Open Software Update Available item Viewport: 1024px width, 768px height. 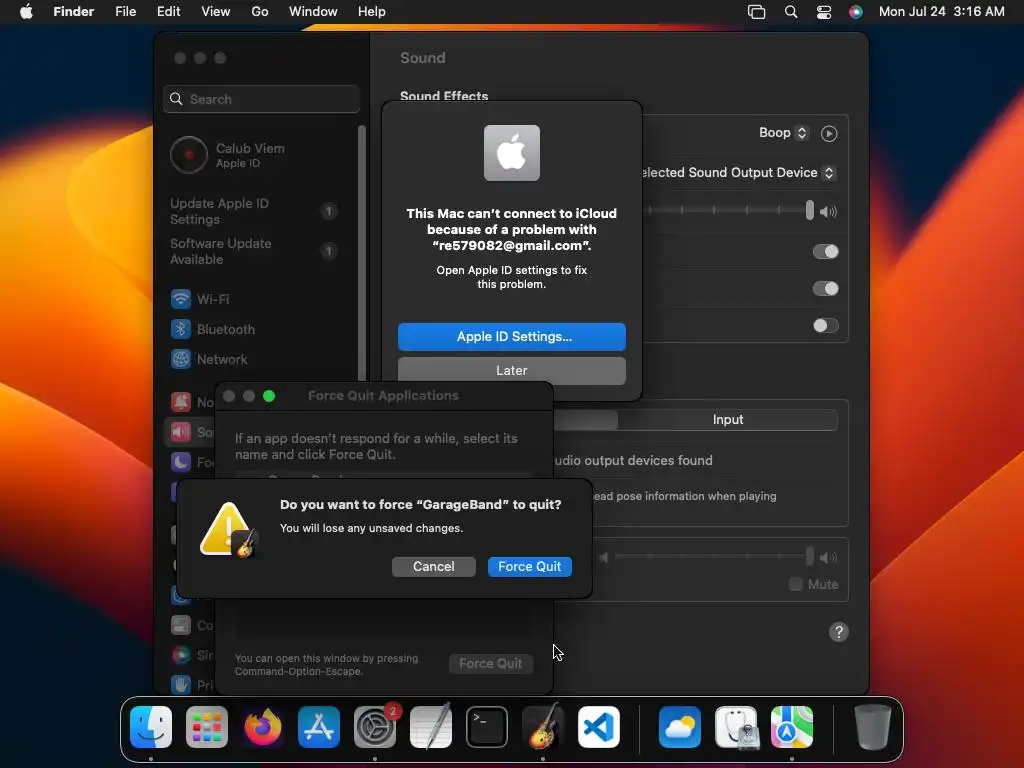click(255, 251)
